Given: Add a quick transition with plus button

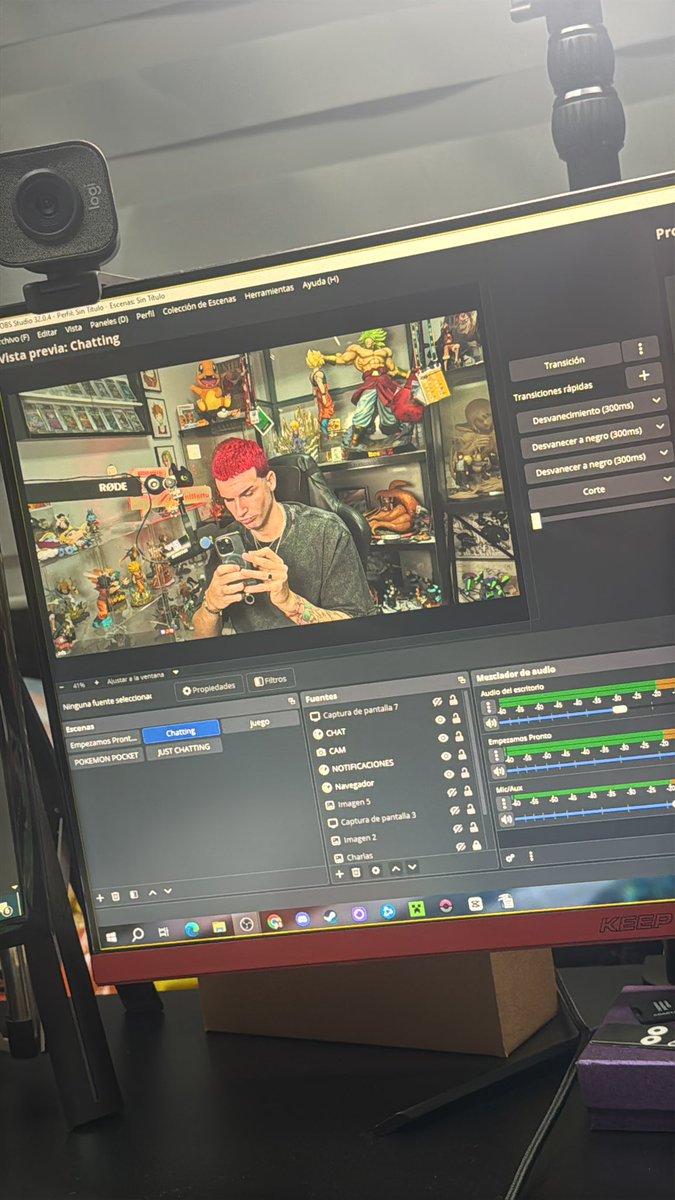Looking at the screenshot, I should click(x=644, y=376).
